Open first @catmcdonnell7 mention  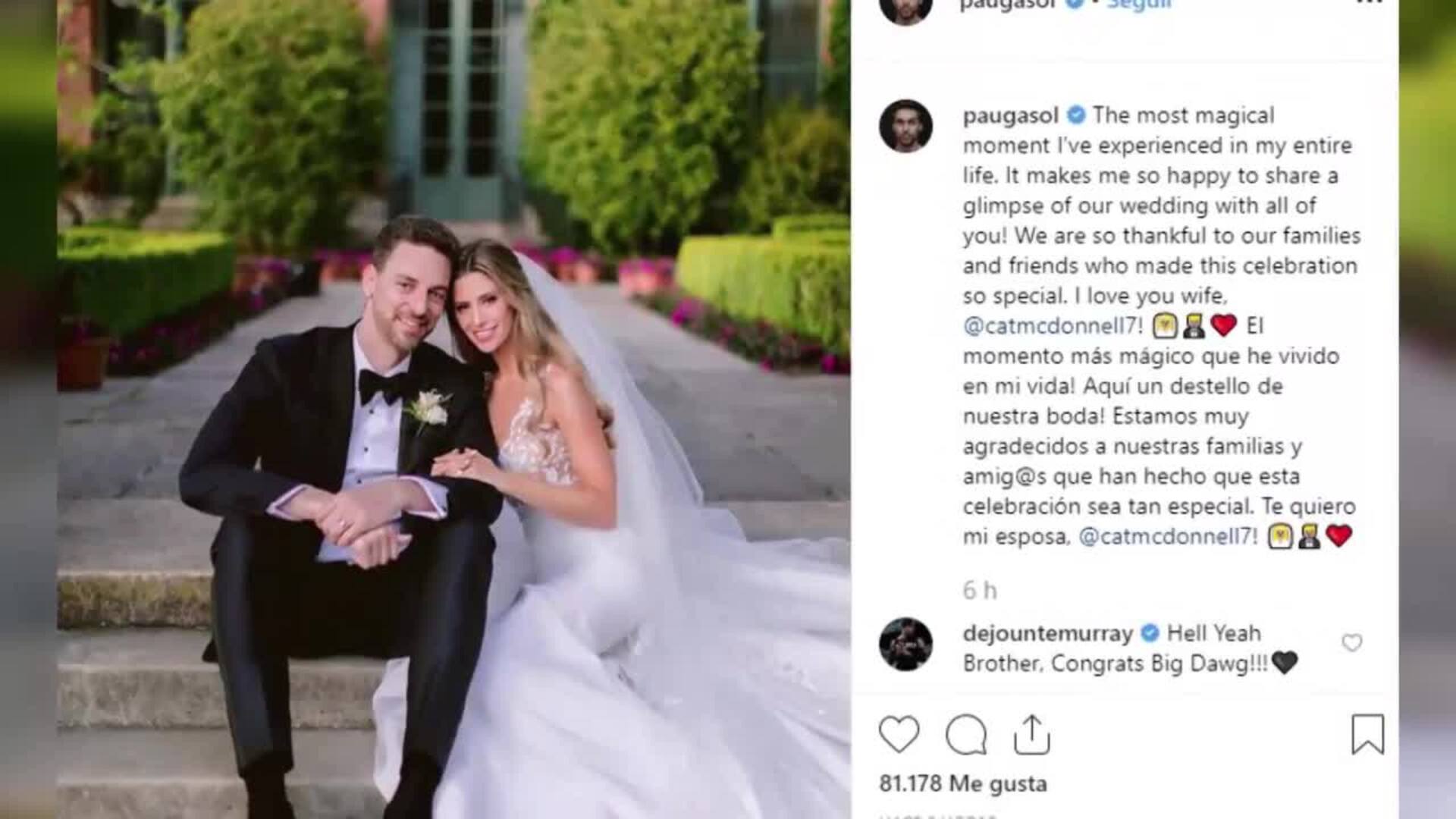point(1053,326)
